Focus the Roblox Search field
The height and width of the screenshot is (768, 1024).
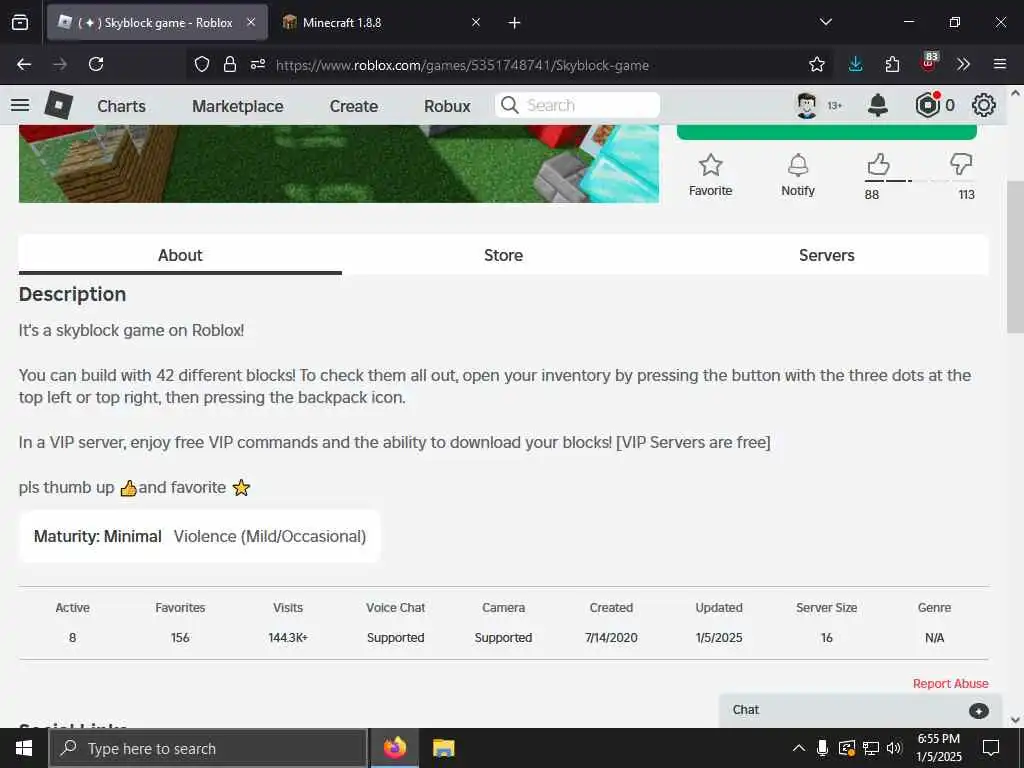pos(577,105)
